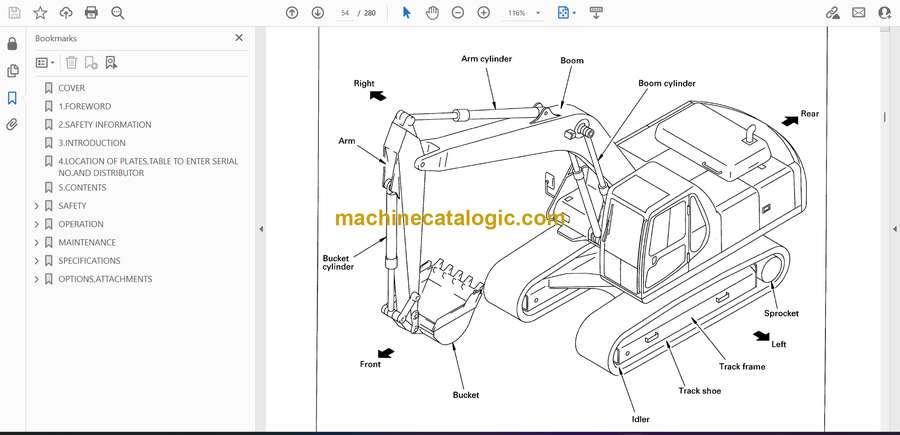Toggle the Bookmarks panel icon
900x435 pixels.
click(12, 98)
